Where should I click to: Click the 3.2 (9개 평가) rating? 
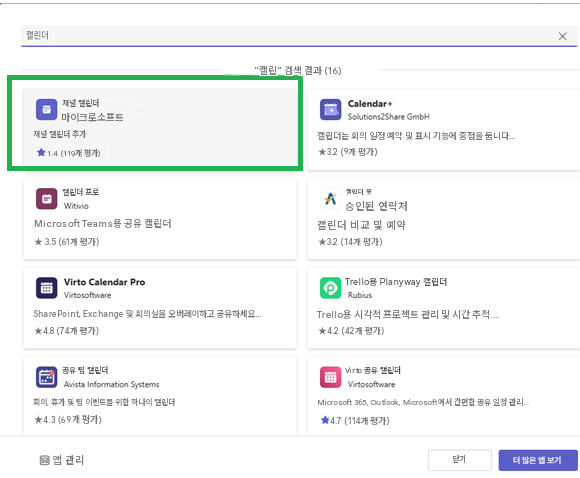coord(348,152)
